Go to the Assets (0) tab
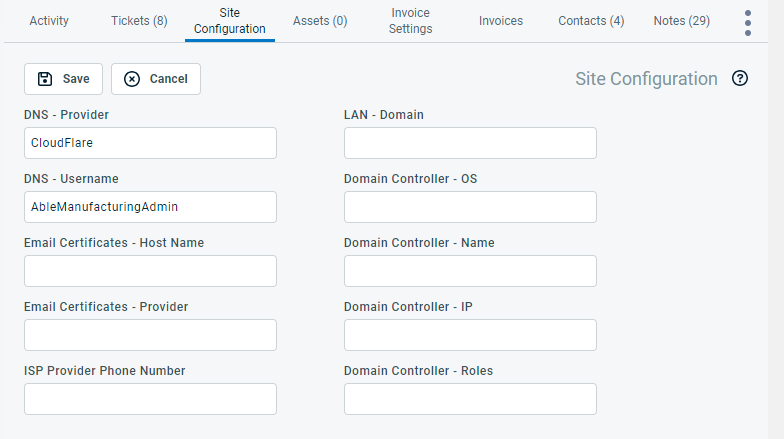 click(320, 21)
